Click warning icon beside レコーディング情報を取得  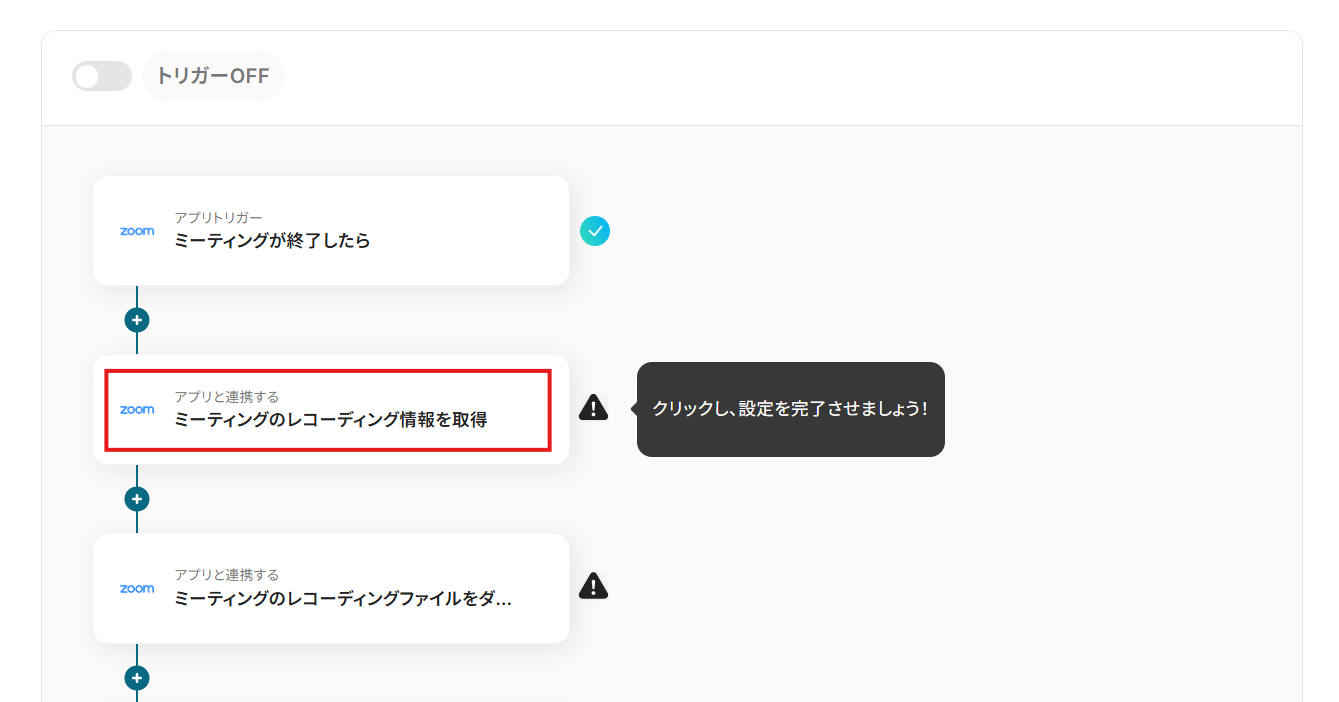pos(593,407)
